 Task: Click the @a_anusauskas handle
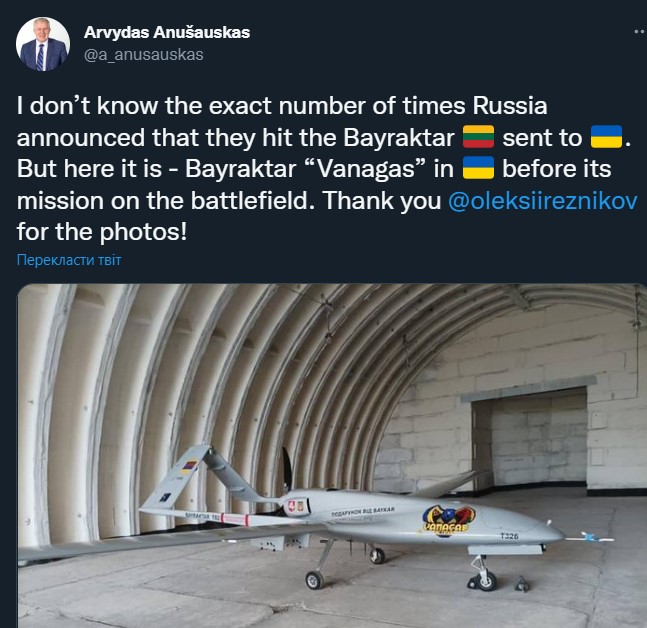click(144, 54)
